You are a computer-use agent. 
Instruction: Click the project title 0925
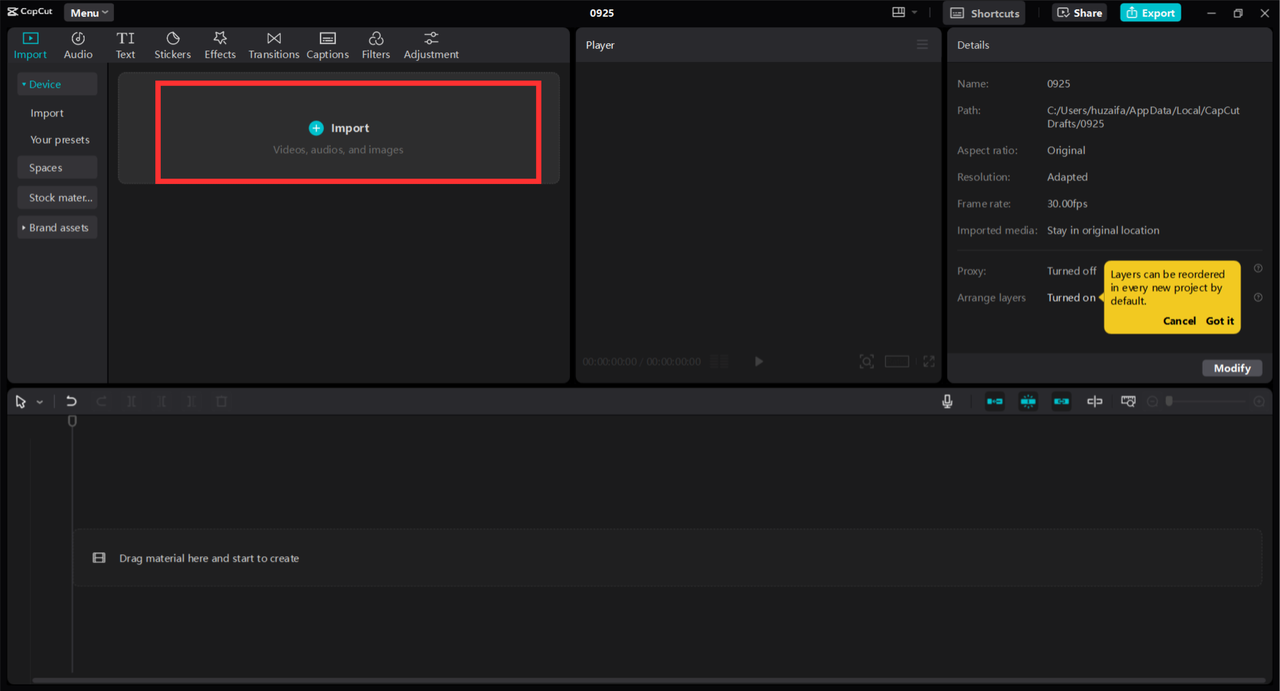pos(602,13)
